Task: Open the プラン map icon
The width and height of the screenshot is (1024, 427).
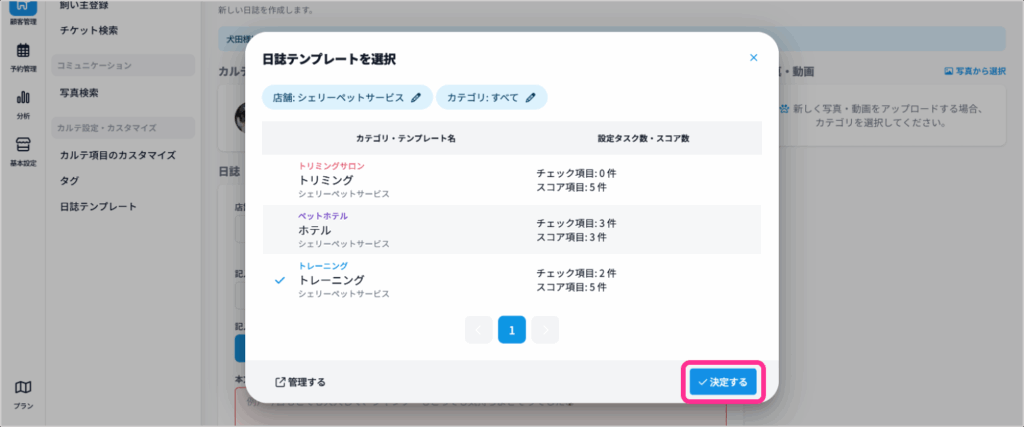Action: tap(22, 393)
